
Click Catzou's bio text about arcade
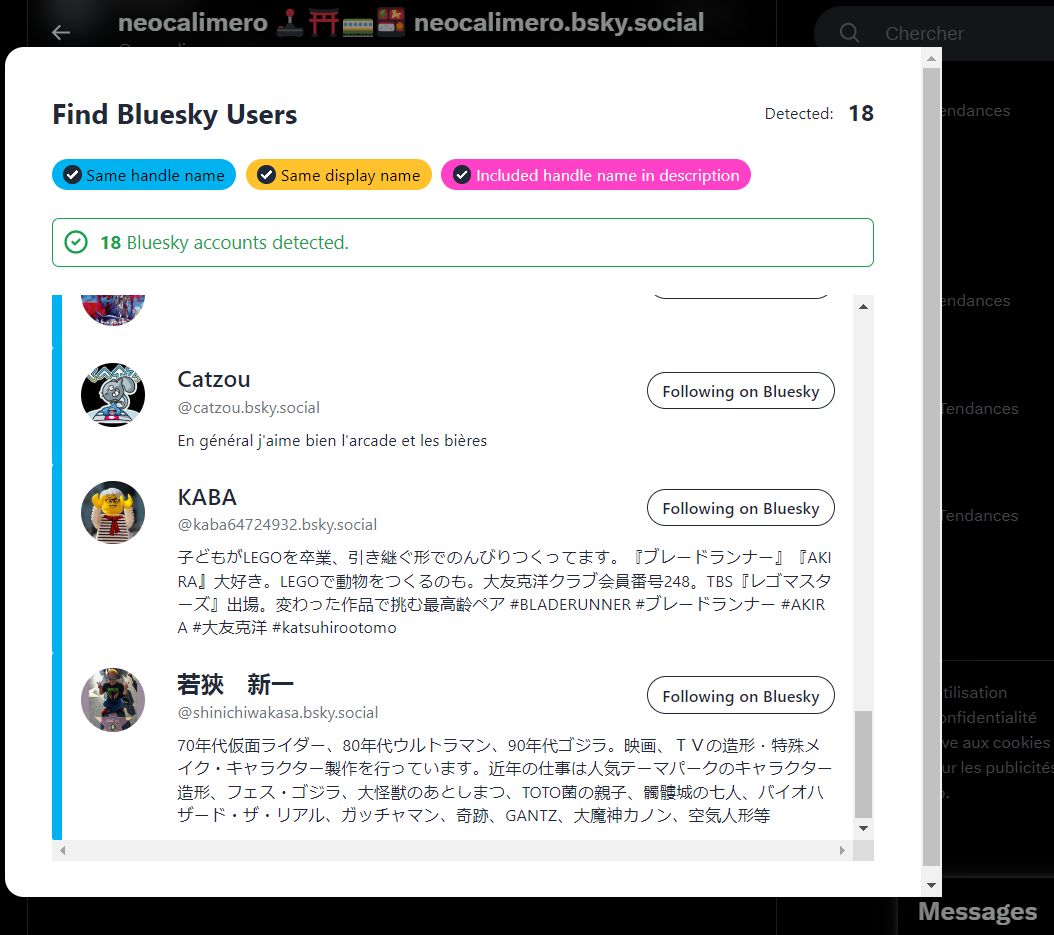332,440
